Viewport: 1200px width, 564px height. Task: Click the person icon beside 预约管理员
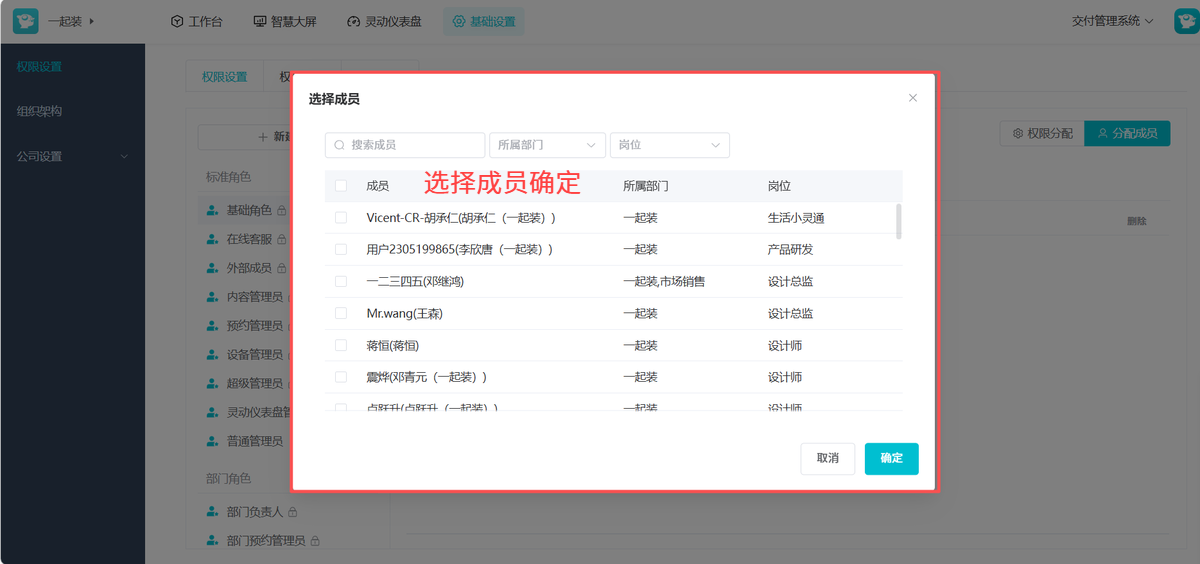pyautogui.click(x=212, y=326)
